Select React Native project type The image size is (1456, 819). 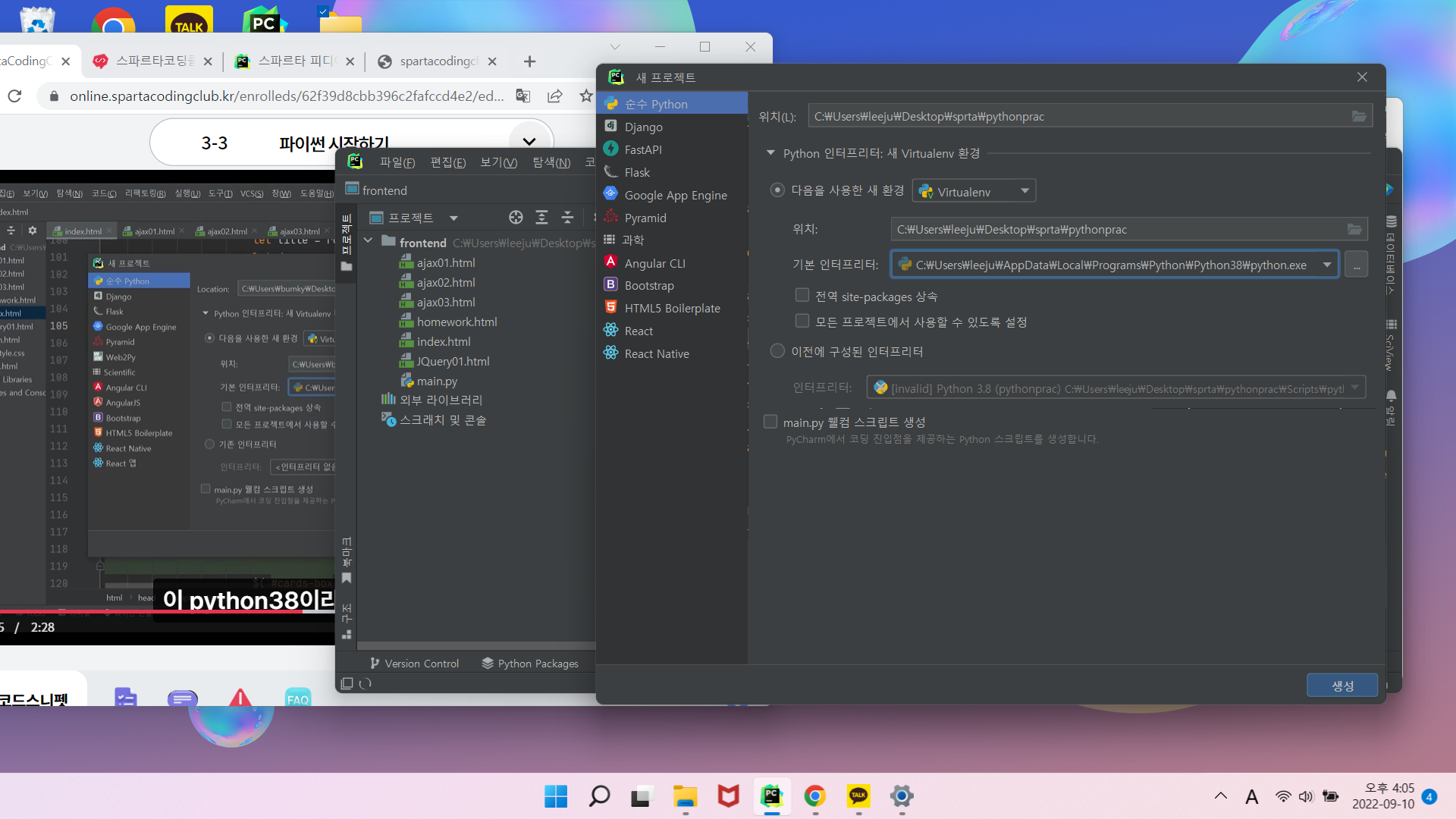[x=657, y=353]
